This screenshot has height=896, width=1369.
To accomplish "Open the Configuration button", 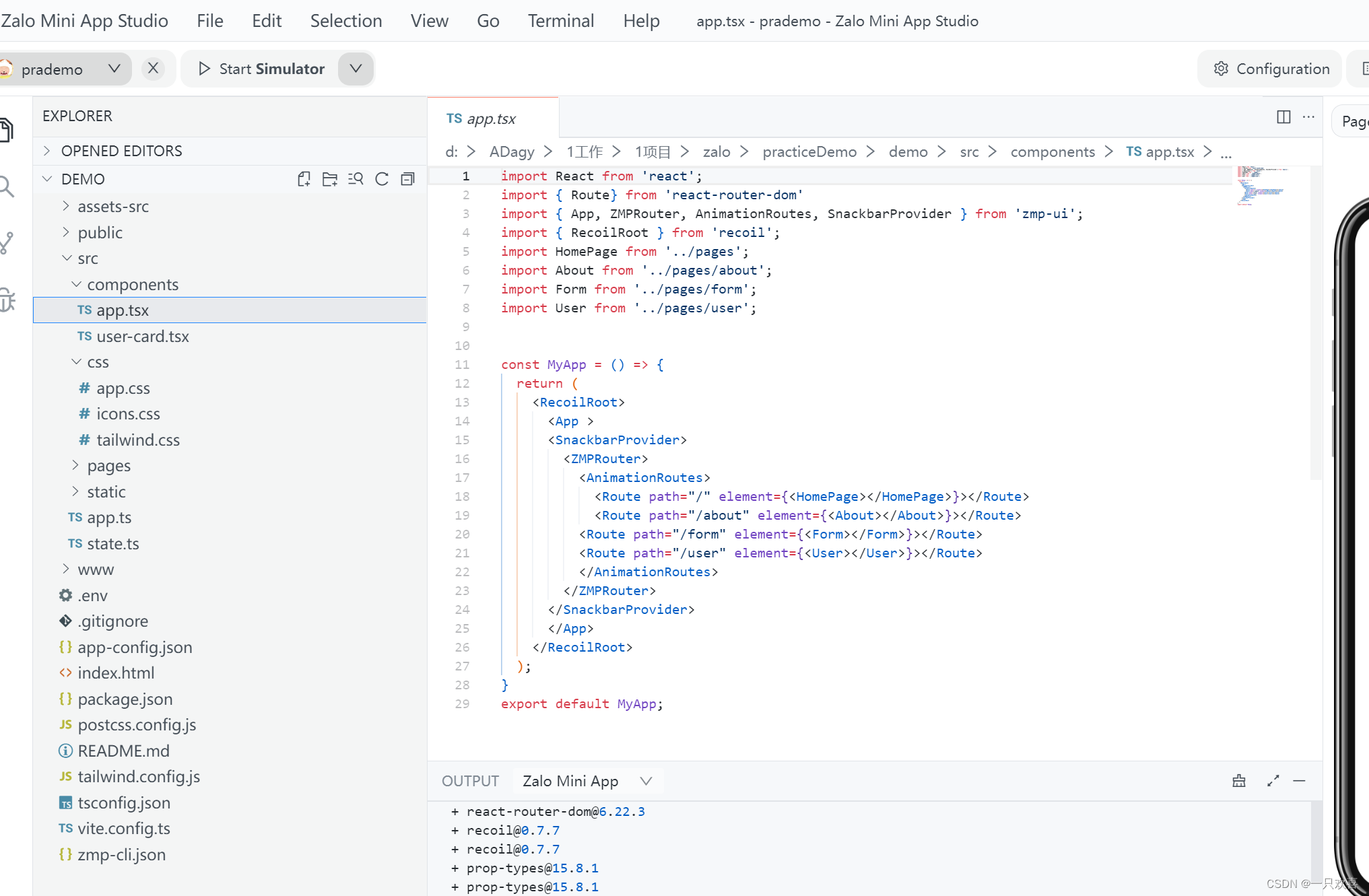I will click(x=1271, y=69).
